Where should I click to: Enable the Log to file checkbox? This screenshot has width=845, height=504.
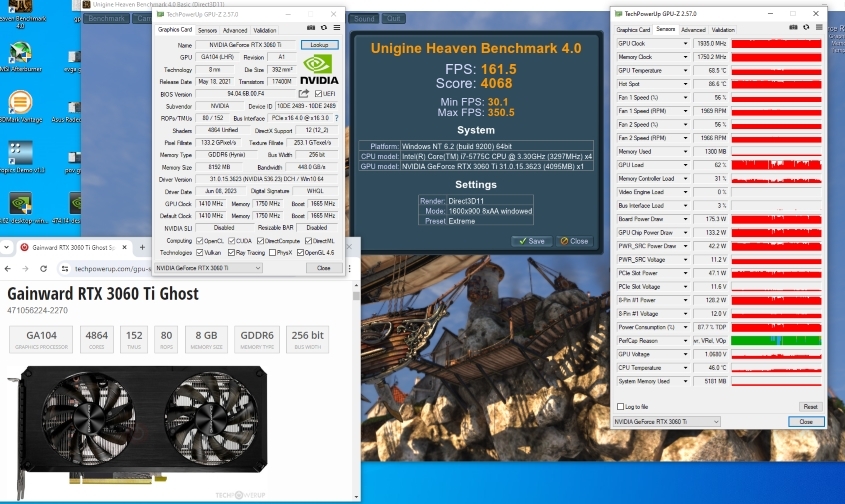[620, 406]
